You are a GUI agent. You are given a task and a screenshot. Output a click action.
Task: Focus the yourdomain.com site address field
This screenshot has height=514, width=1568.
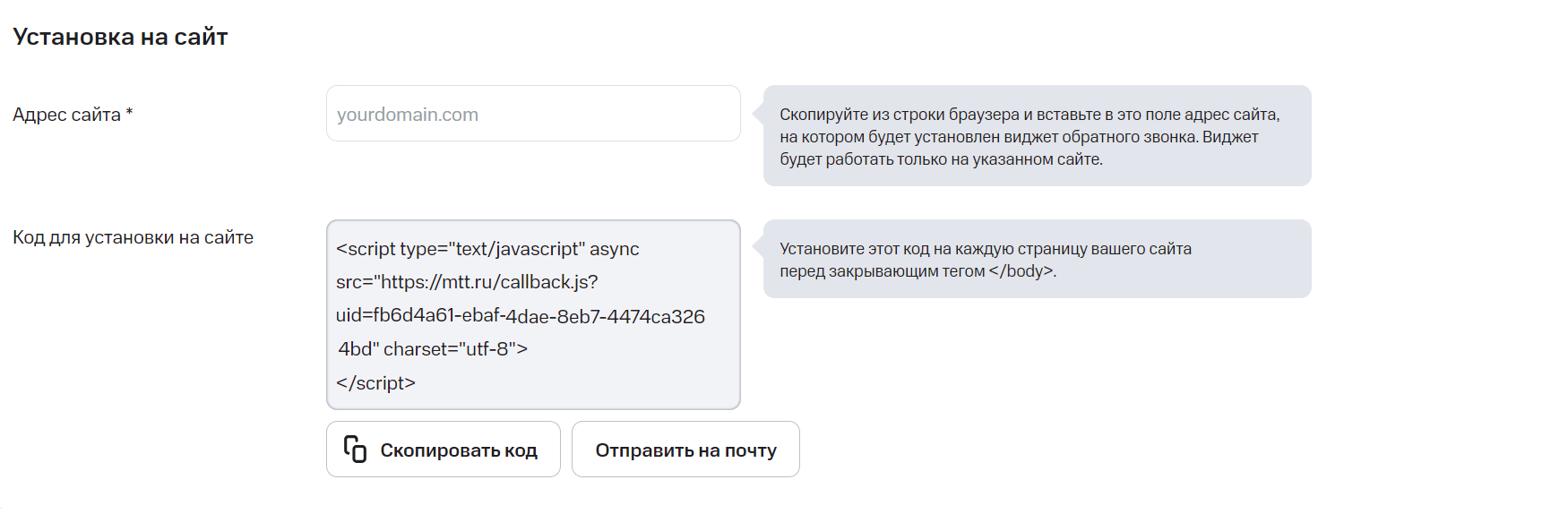click(533, 114)
